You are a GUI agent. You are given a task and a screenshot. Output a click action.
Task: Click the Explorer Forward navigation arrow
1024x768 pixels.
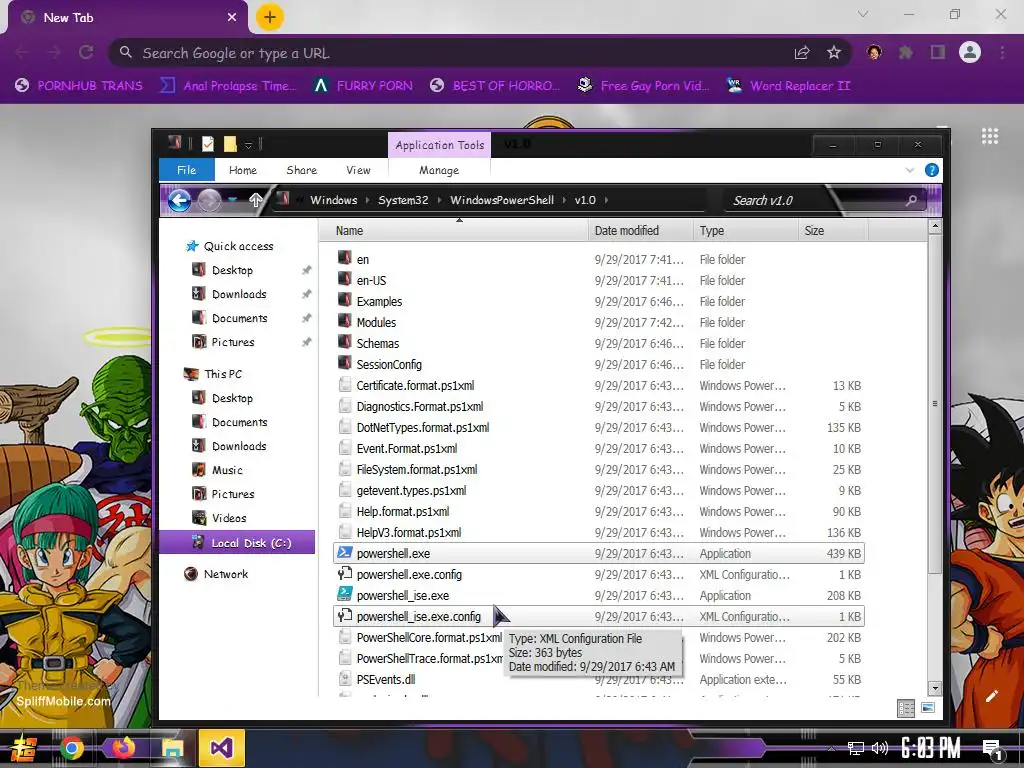(209, 200)
